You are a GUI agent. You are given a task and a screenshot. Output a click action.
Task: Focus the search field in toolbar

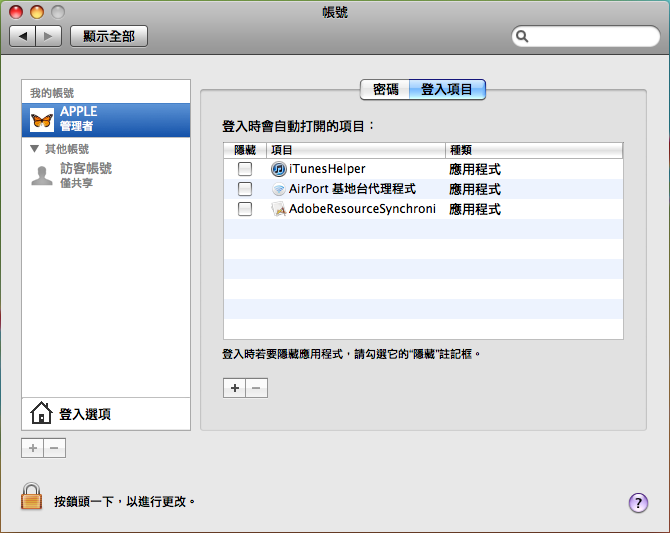(586, 36)
